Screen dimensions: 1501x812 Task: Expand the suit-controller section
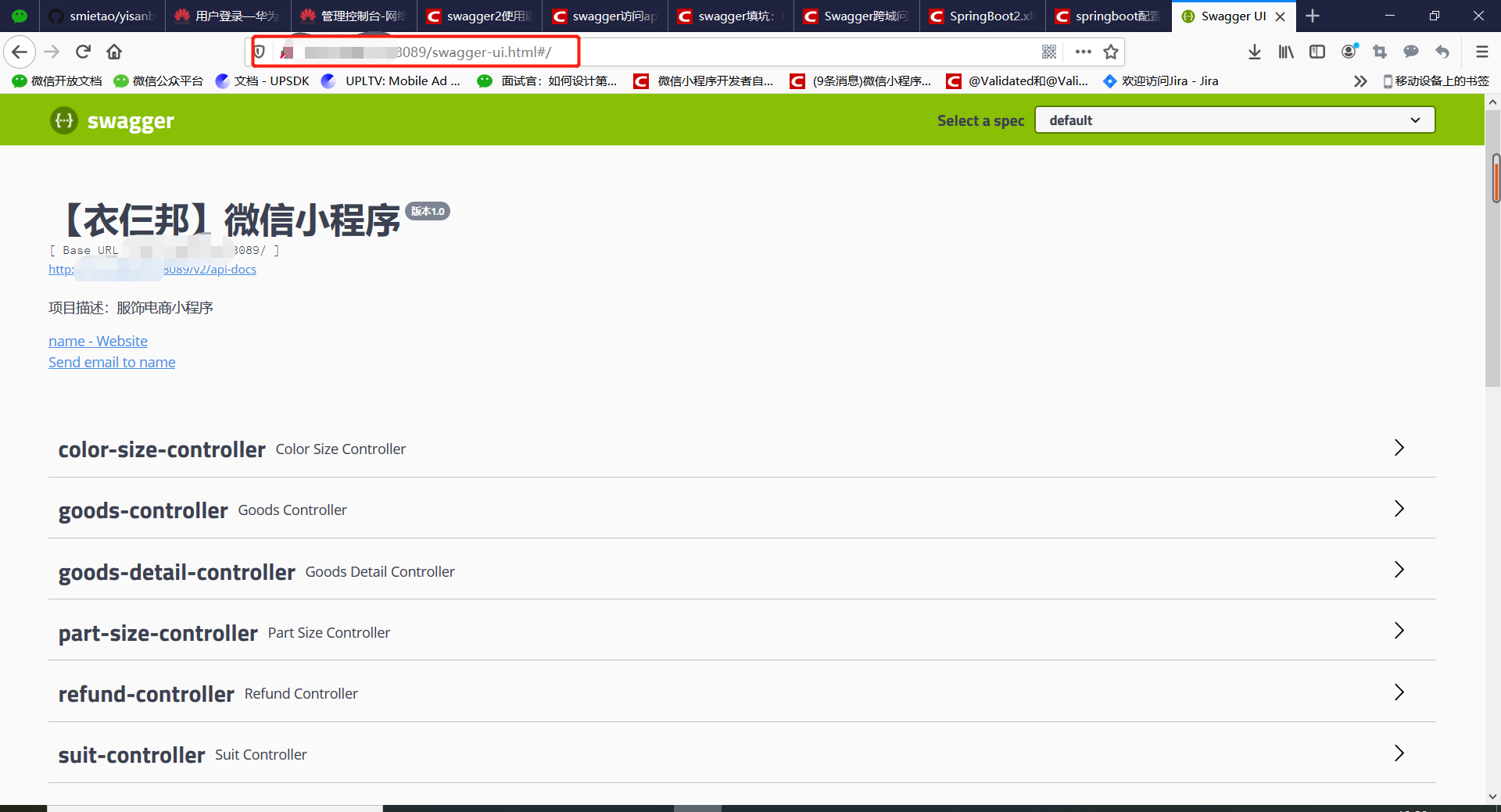click(742, 754)
